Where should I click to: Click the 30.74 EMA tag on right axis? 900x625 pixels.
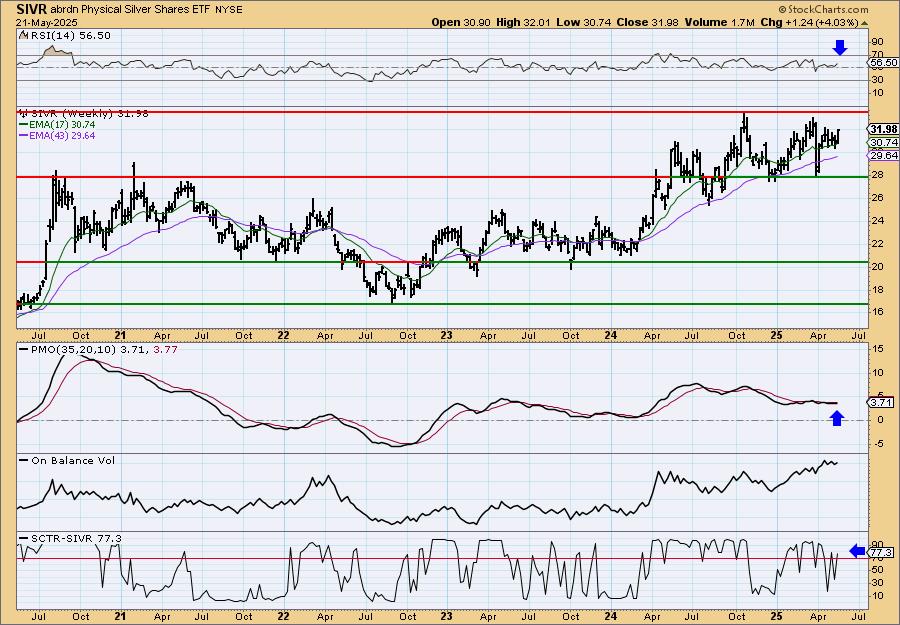[x=884, y=142]
